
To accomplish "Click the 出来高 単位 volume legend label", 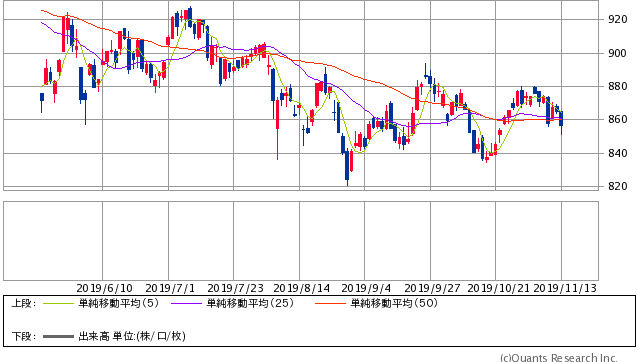I will [x=132, y=336].
